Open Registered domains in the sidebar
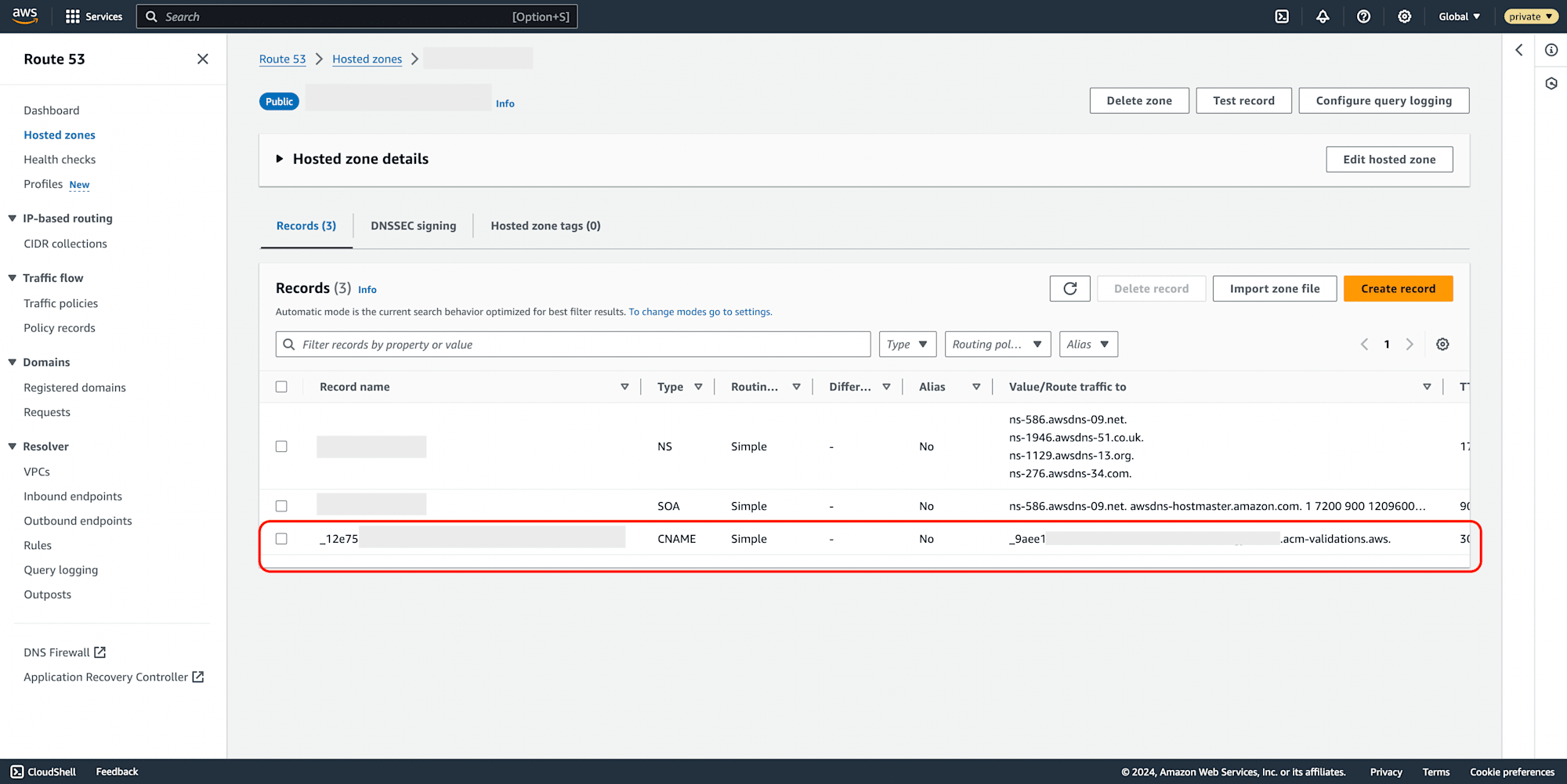The width and height of the screenshot is (1567, 784). coord(74,388)
